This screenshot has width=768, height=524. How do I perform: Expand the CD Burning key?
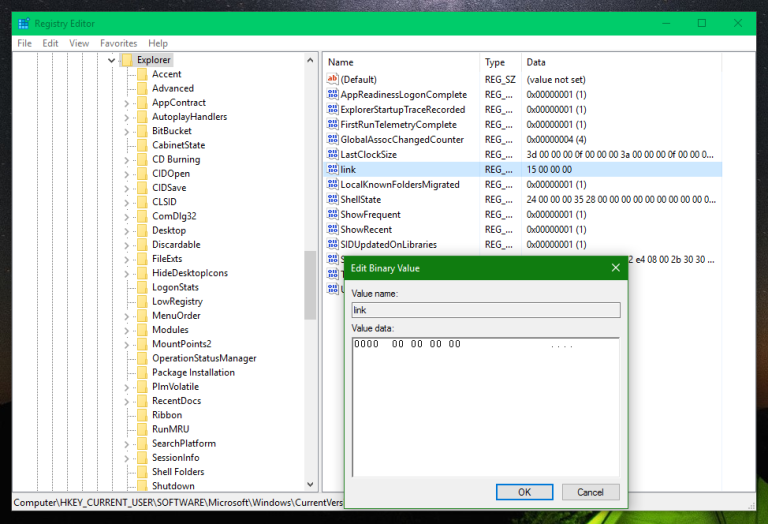coord(127,159)
